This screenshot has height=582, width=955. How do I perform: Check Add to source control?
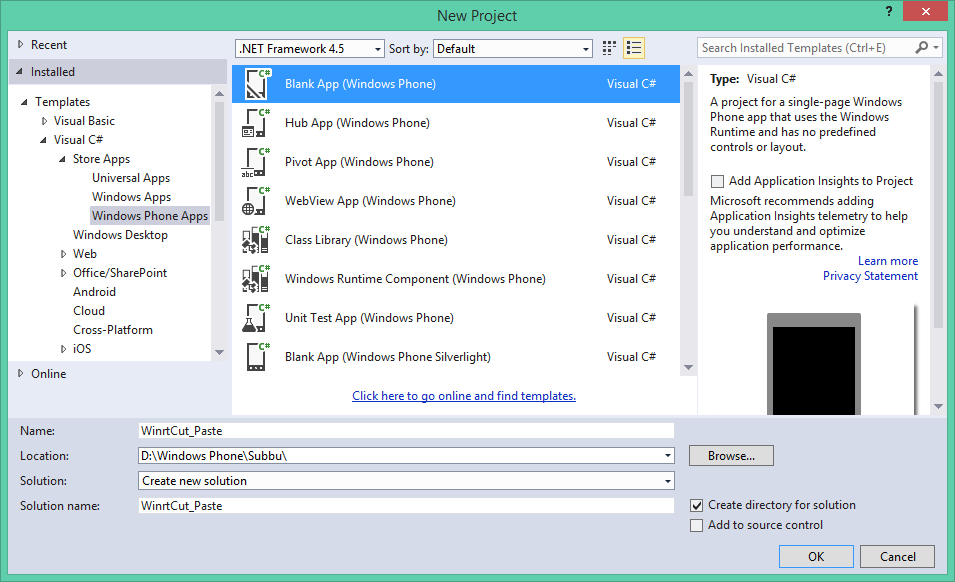pyautogui.click(x=697, y=524)
